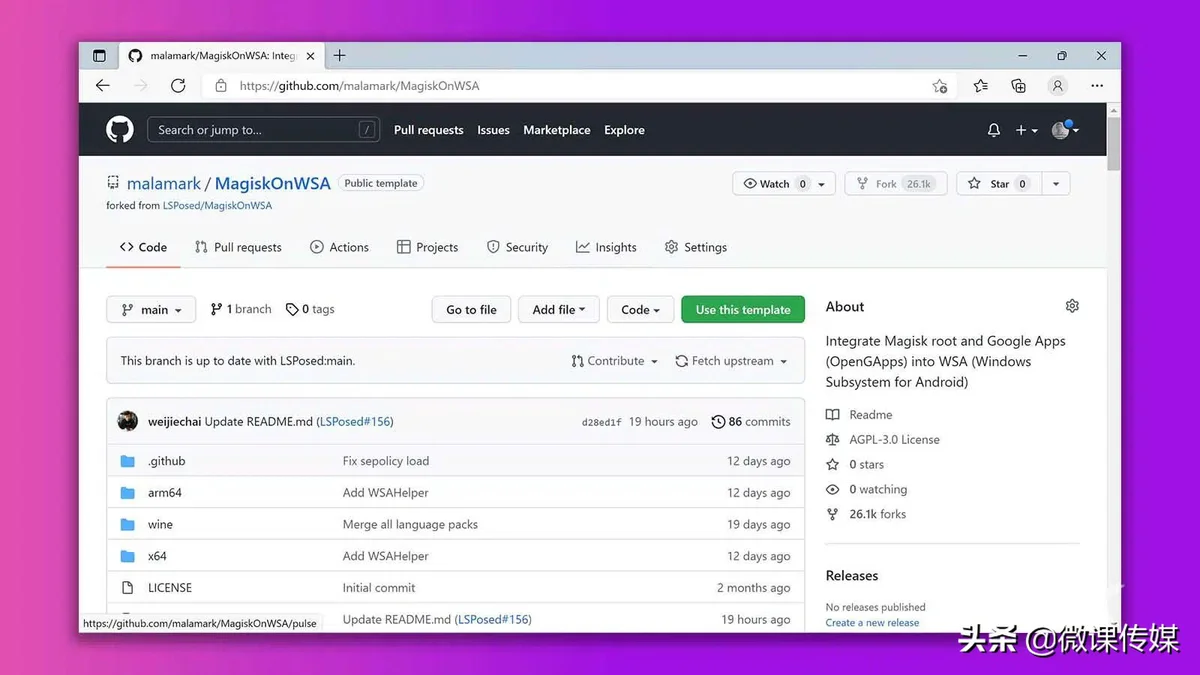The height and width of the screenshot is (675, 1200).
Task: Click Create a new release link
Action: tap(872, 623)
